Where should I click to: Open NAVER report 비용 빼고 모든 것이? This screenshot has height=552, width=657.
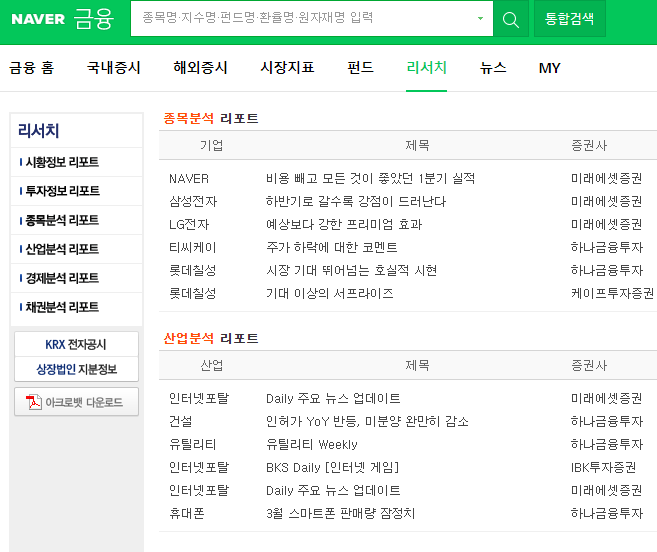click(370, 179)
